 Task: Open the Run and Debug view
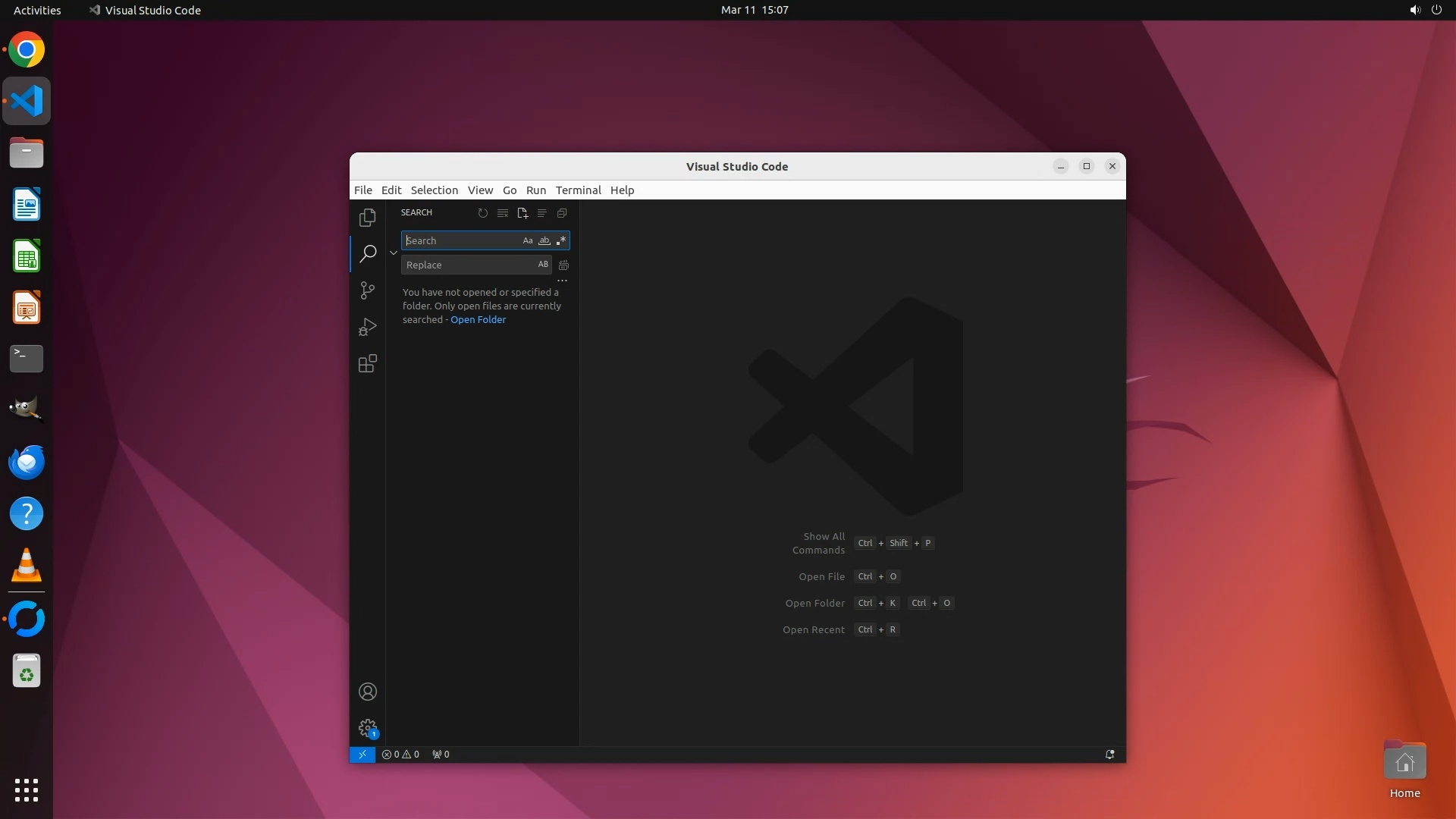click(368, 327)
